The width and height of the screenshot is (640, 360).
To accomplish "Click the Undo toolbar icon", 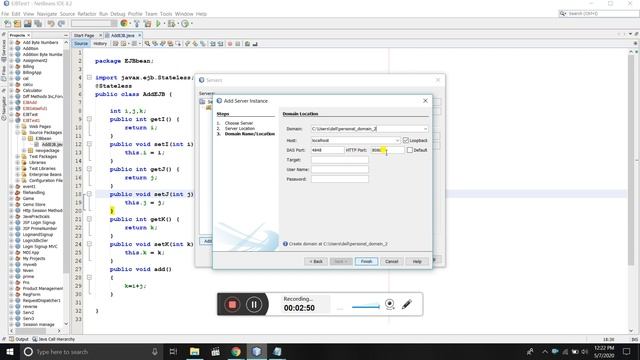I will click(51, 24).
